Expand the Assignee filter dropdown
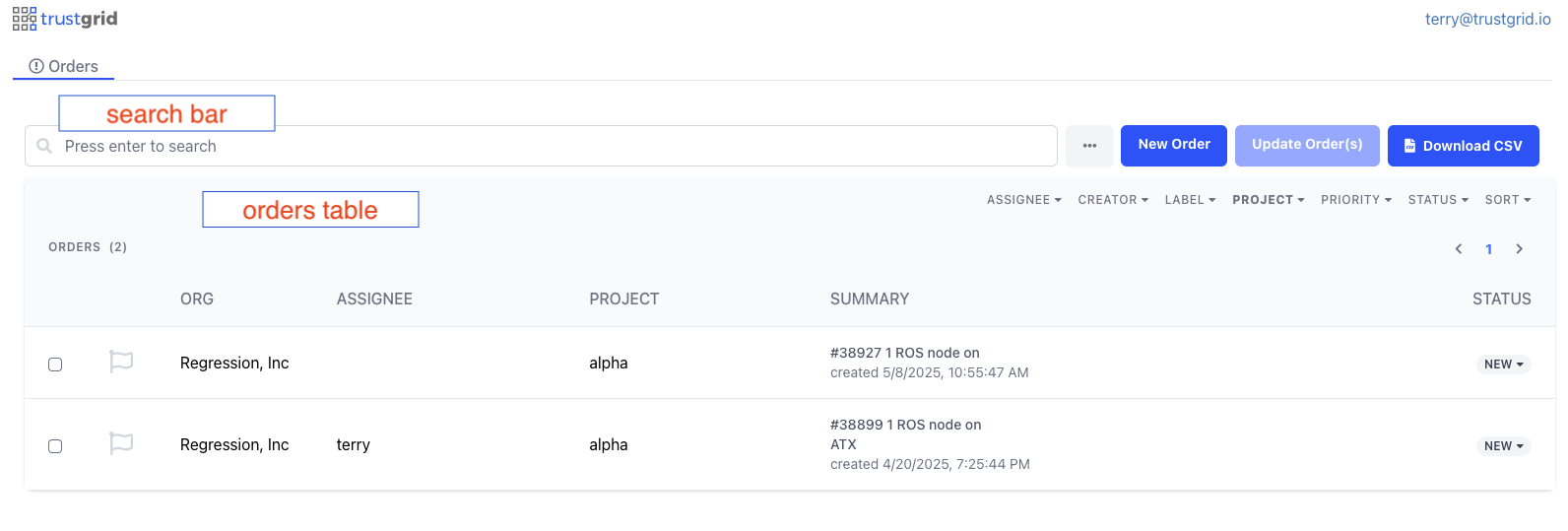The height and width of the screenshot is (531, 1568). 1024,200
